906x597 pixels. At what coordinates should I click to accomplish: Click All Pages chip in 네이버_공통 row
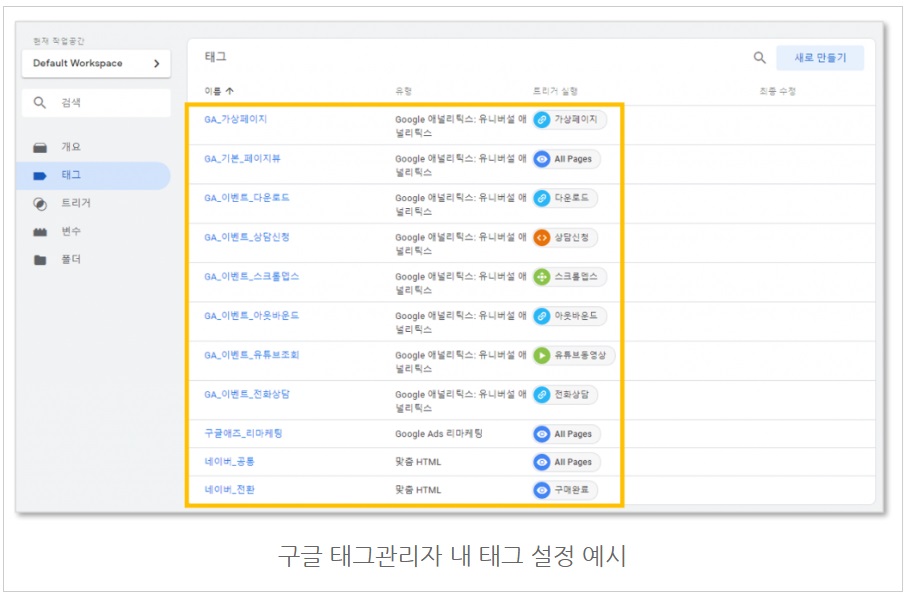point(567,462)
